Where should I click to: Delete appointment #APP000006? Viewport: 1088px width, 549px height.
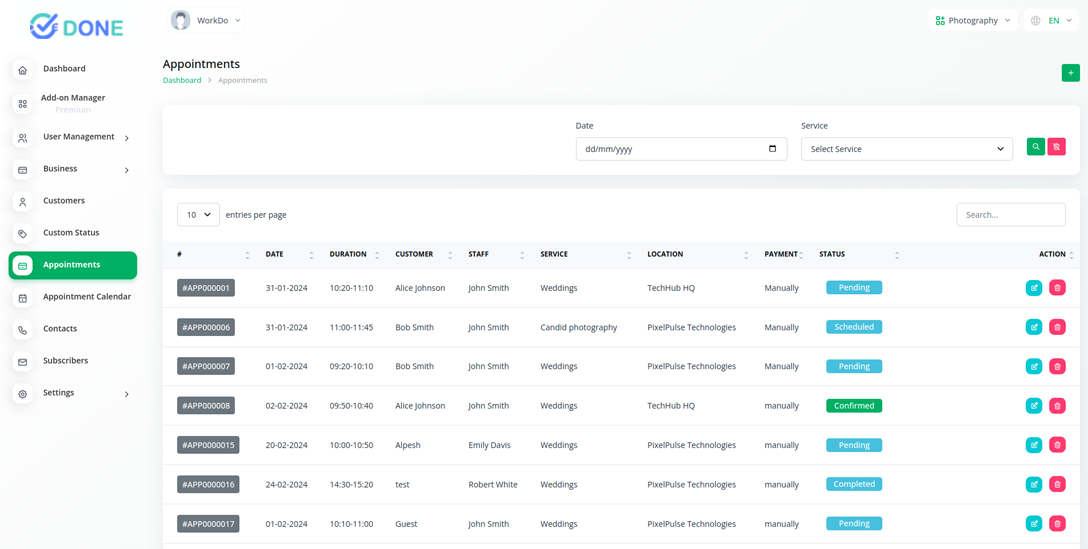click(x=1057, y=327)
